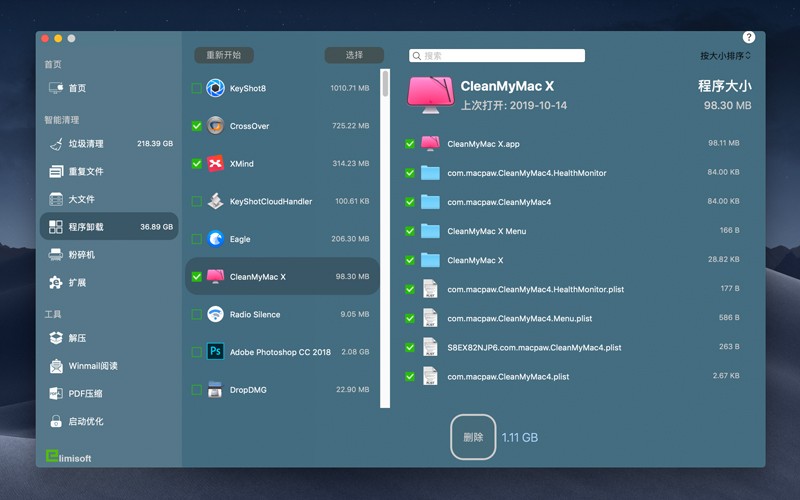Click the com.macpaw.CleanMyMac4 folder name

(499, 202)
